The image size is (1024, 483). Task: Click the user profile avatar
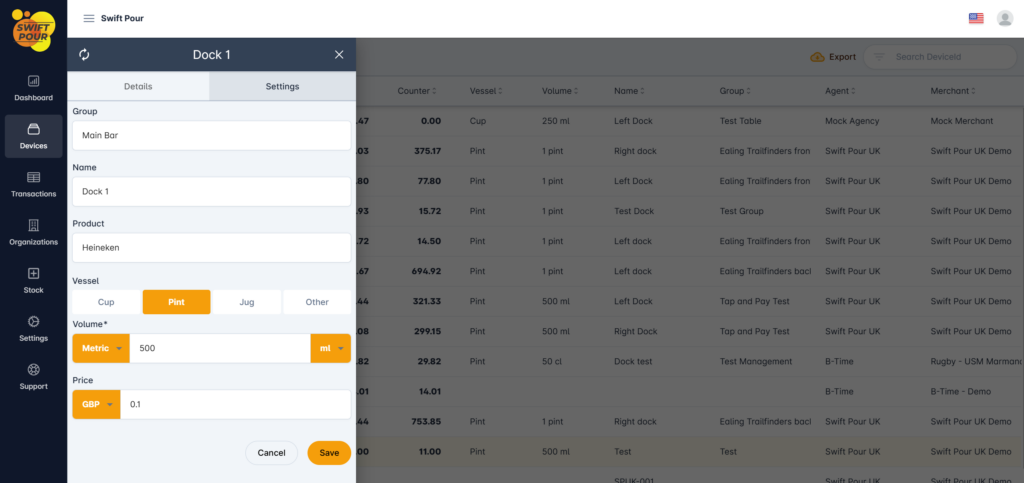[x=1005, y=18]
